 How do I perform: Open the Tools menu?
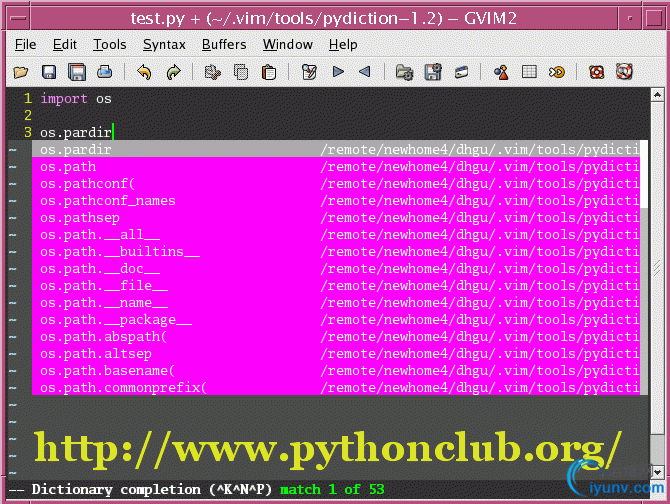(x=110, y=44)
